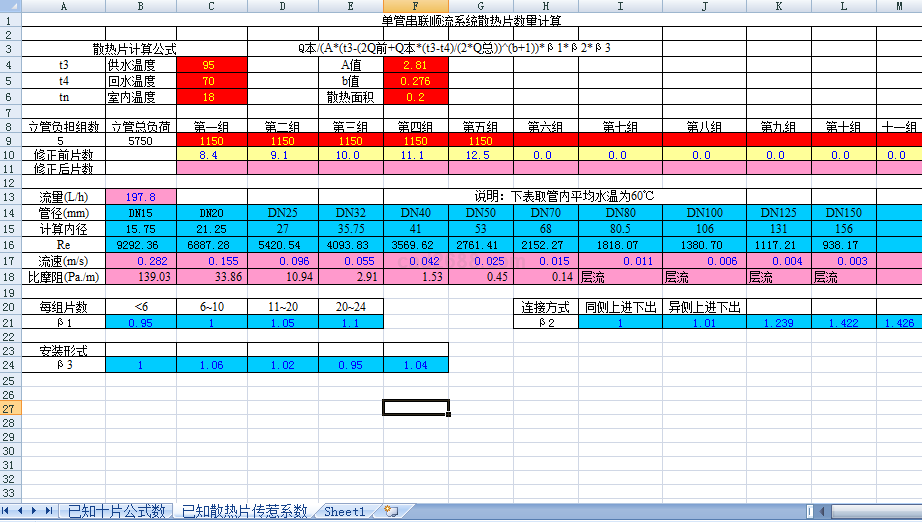
Task: Select column F header
Action: point(415,6)
